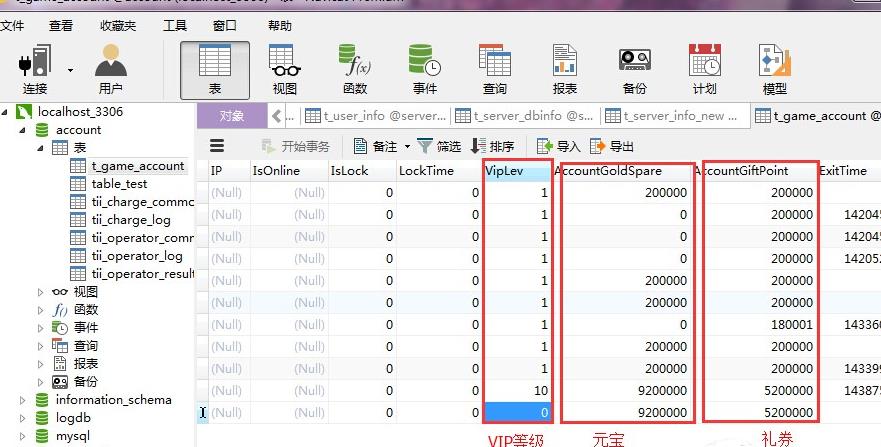Open the Backup (备份) tool
The height and width of the screenshot is (447, 881).
coord(635,70)
